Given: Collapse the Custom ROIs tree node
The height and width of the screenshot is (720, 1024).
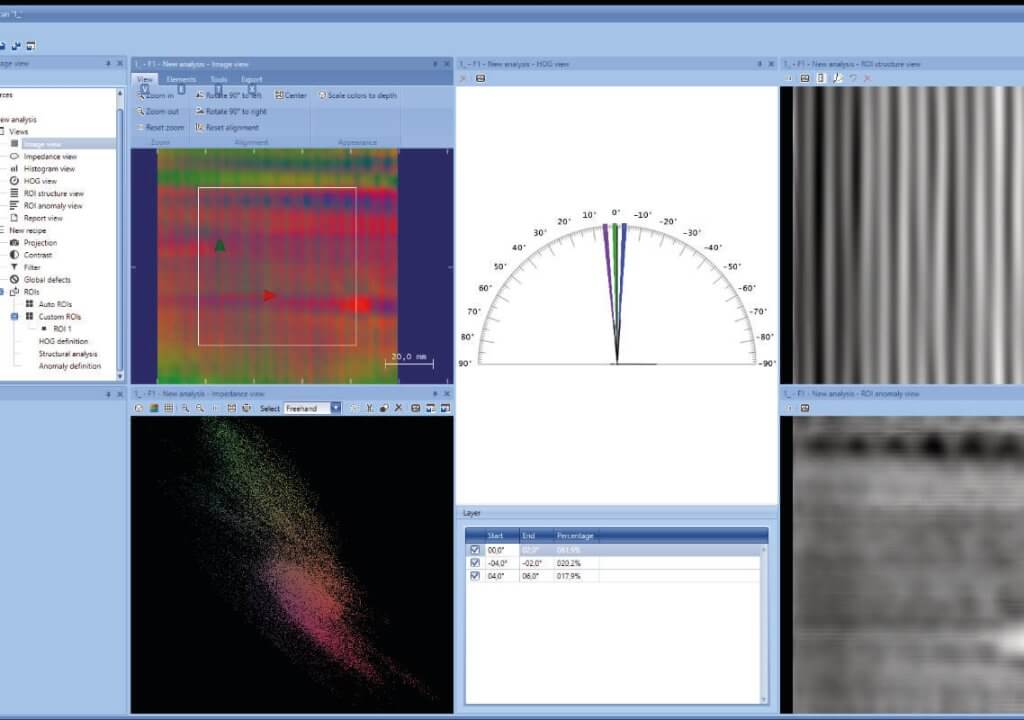Looking at the screenshot, I should 13,315.
